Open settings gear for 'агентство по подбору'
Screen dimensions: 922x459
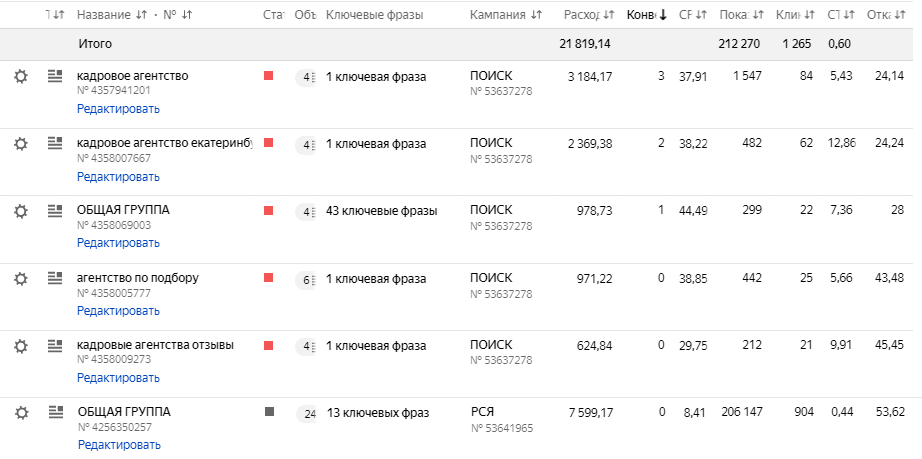point(20,278)
